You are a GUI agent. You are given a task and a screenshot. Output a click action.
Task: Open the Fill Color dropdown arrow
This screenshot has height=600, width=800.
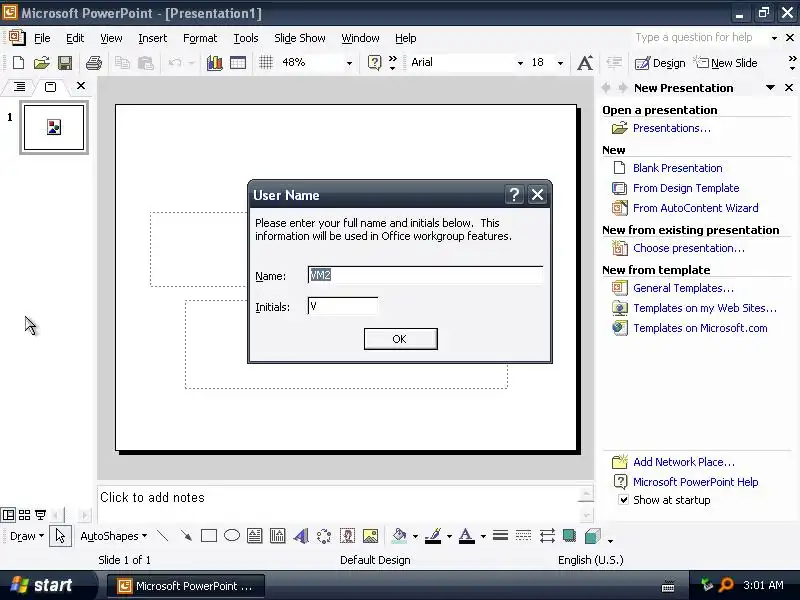(x=415, y=536)
